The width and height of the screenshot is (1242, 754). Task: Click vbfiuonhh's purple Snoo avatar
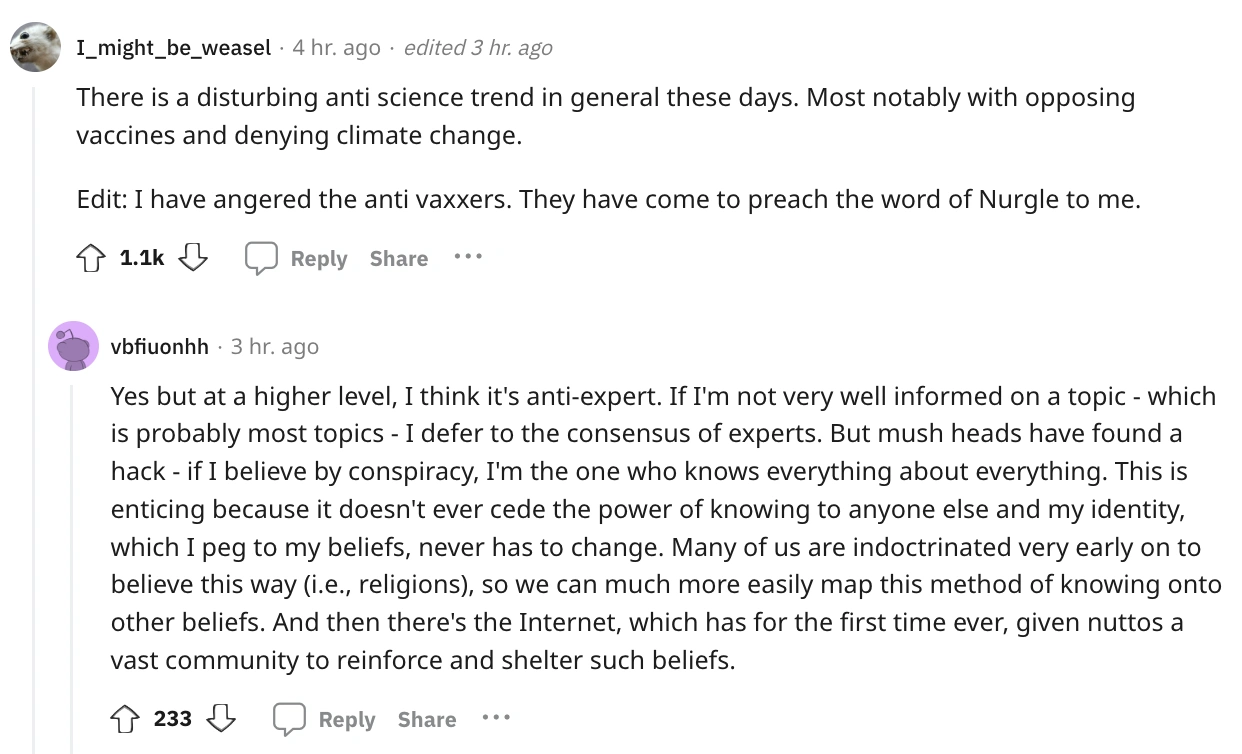pos(73,346)
